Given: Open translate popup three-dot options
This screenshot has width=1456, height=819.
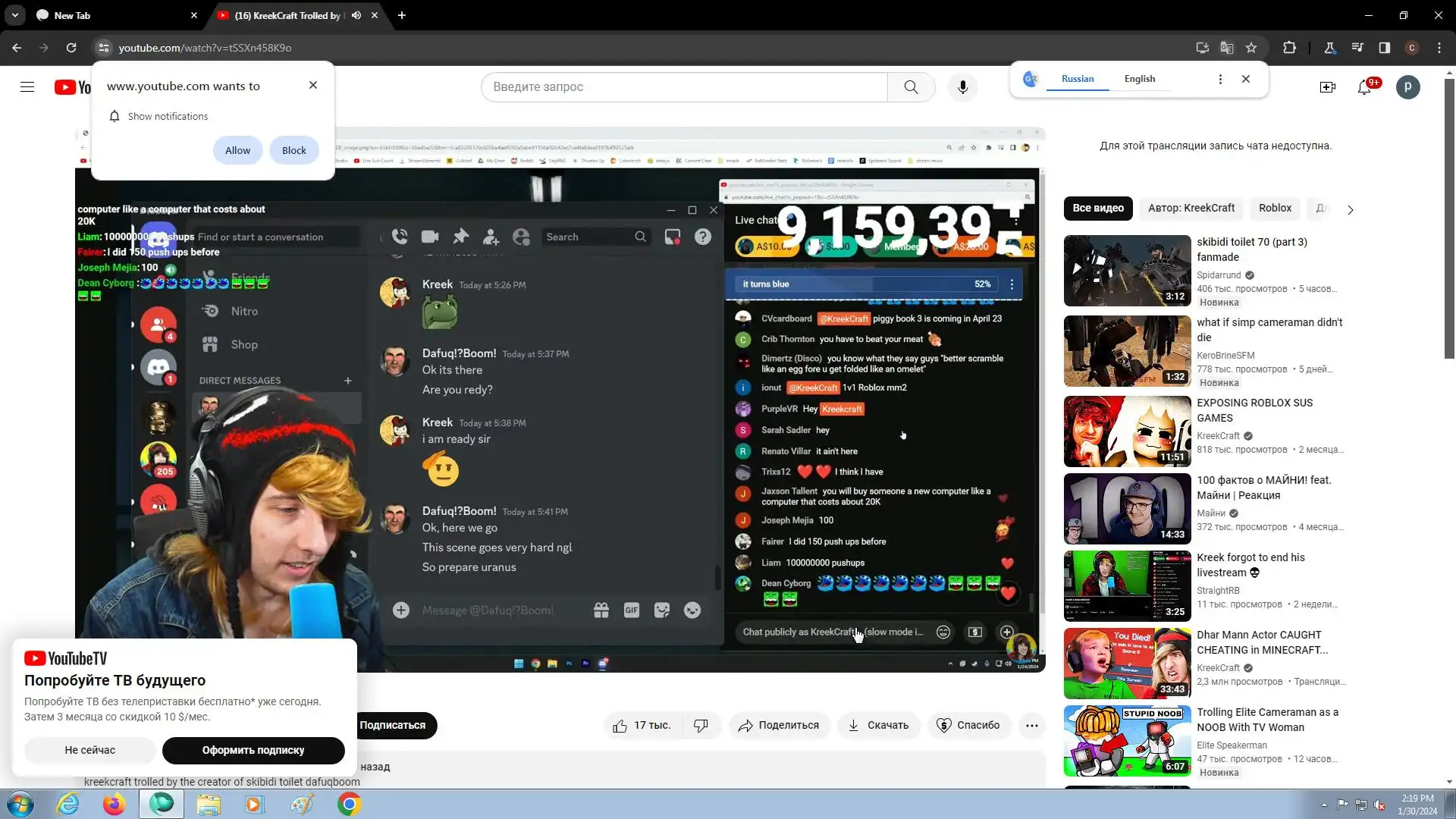Looking at the screenshot, I should click(x=1220, y=79).
